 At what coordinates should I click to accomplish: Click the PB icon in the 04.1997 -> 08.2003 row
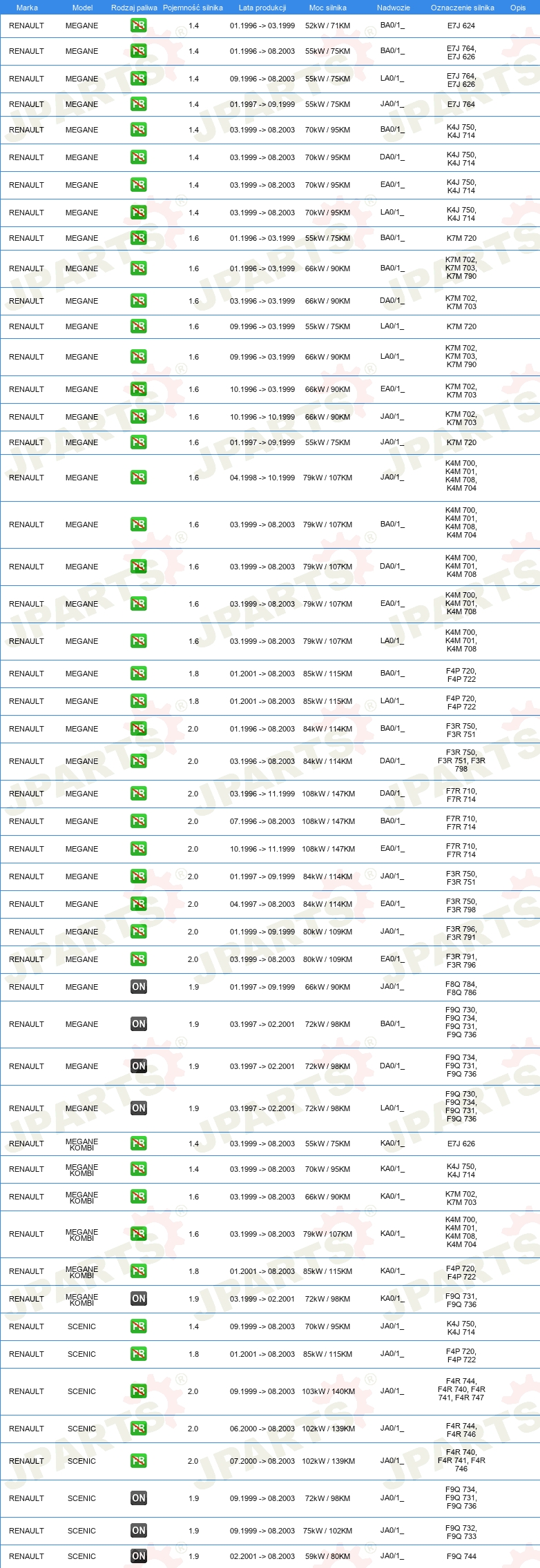pos(138,904)
